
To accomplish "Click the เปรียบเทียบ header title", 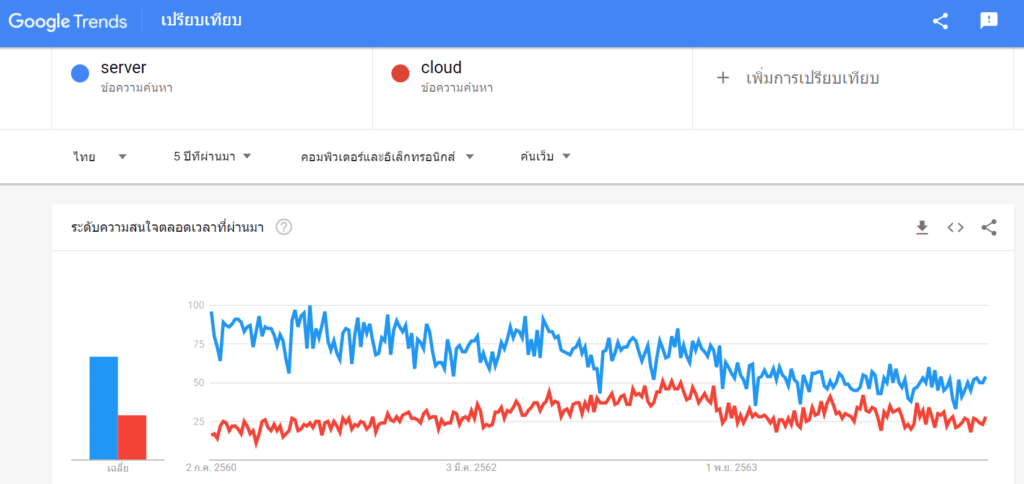I will coord(201,20).
